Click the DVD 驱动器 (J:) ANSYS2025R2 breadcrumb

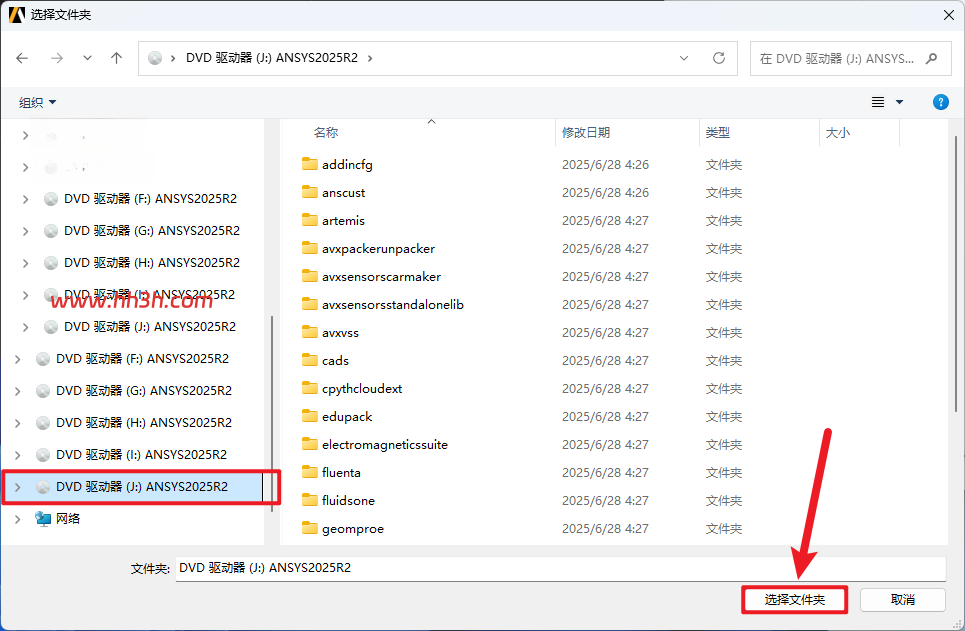point(271,58)
